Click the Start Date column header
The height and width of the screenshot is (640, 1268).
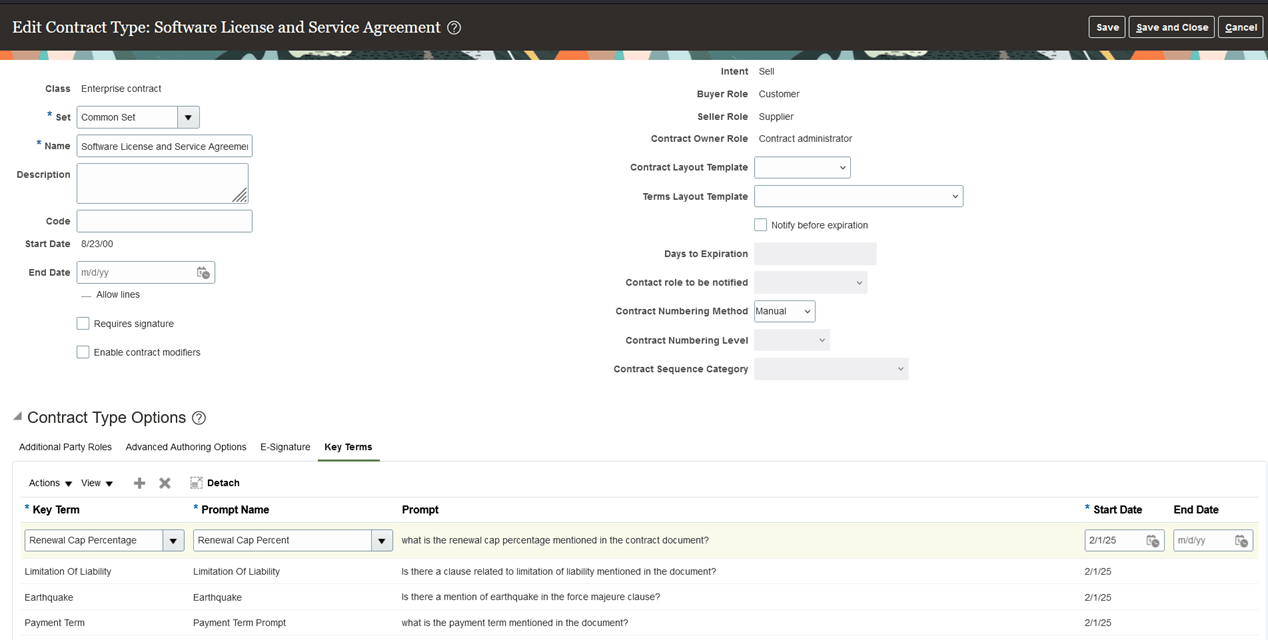pos(1117,510)
